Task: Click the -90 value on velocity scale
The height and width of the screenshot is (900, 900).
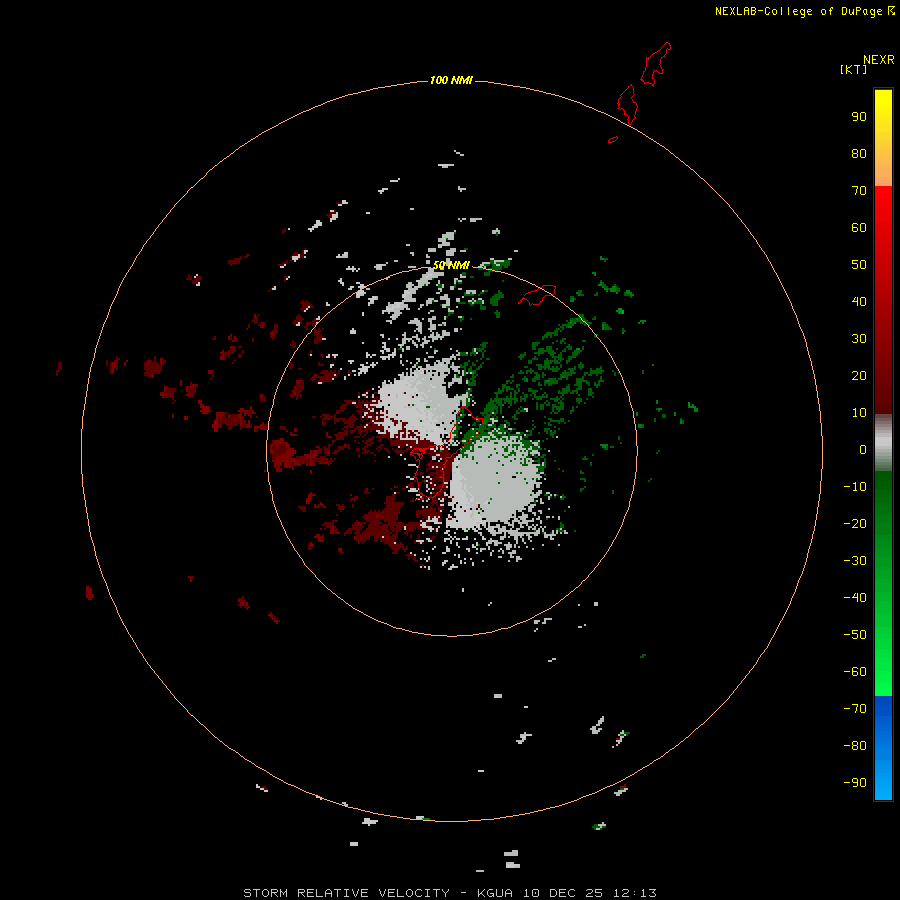Action: pyautogui.click(x=855, y=783)
